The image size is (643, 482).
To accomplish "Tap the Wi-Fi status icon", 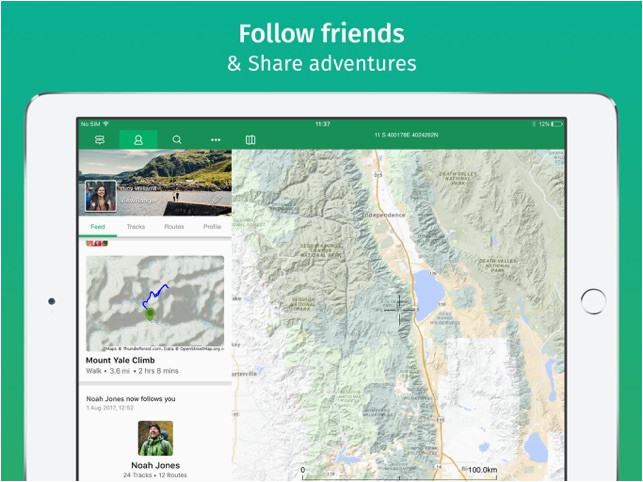I will coord(106,123).
